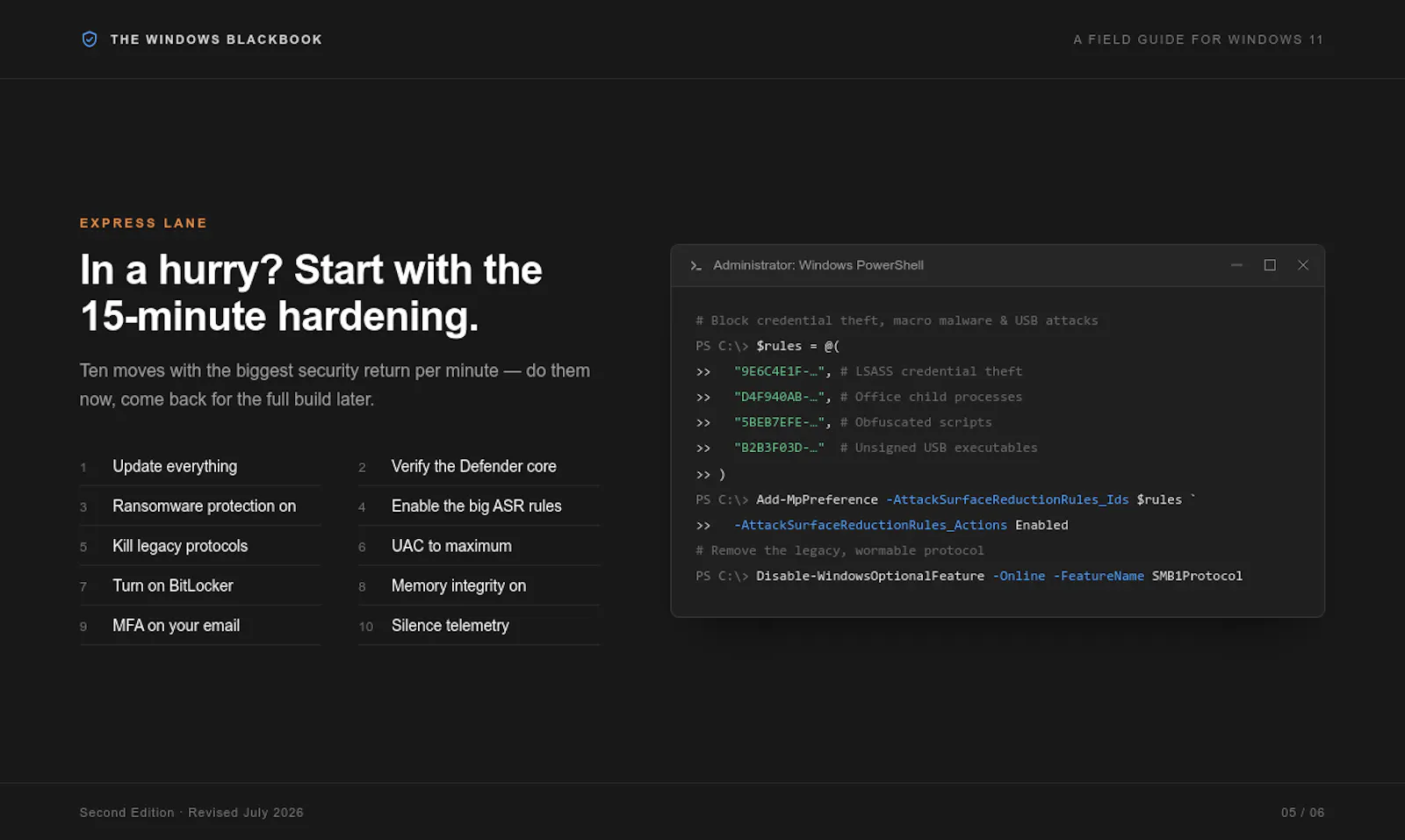
Task: Select the B2B3F03D rule ID string
Action: [x=779, y=448]
